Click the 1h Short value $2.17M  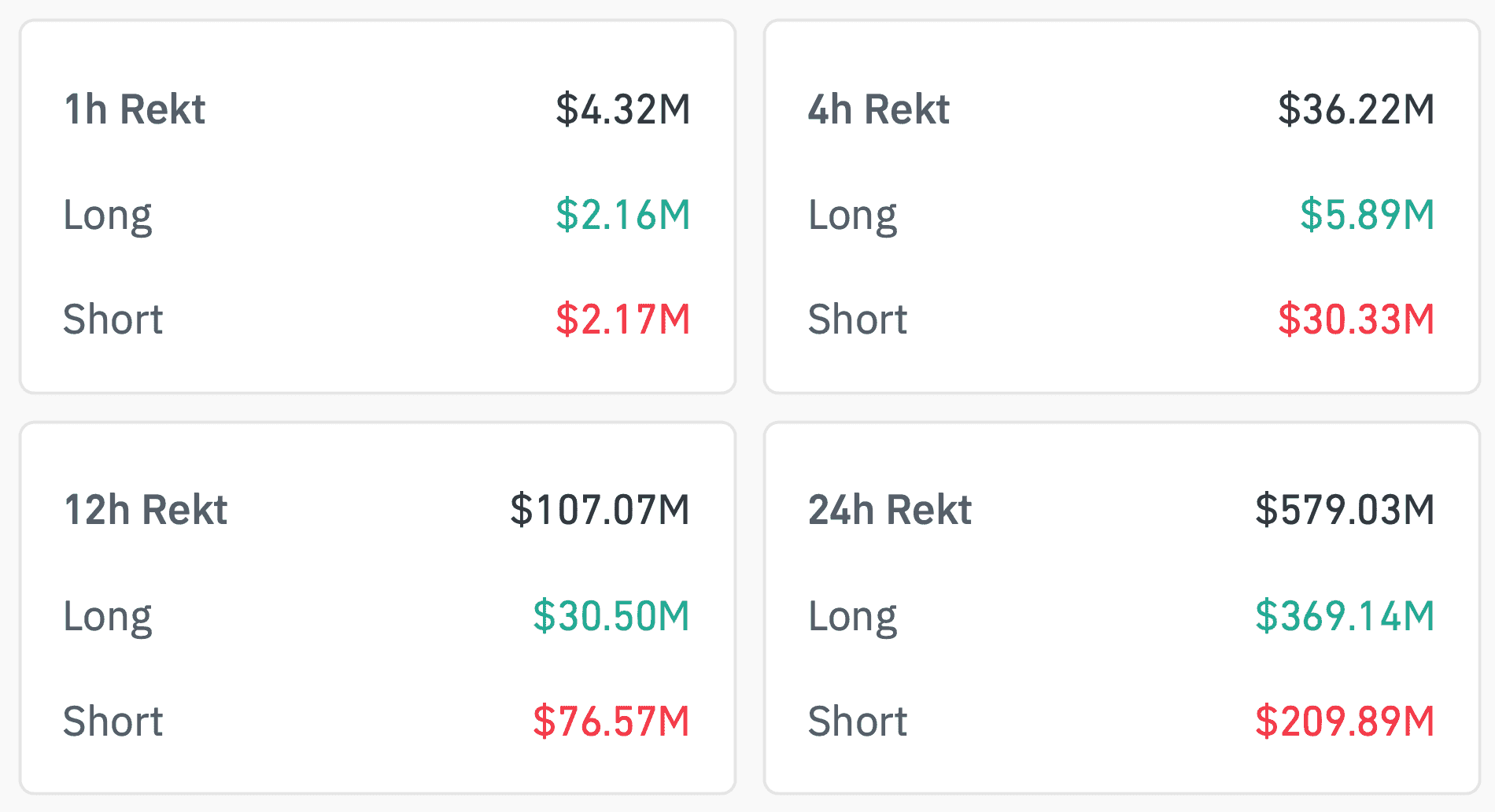click(622, 319)
